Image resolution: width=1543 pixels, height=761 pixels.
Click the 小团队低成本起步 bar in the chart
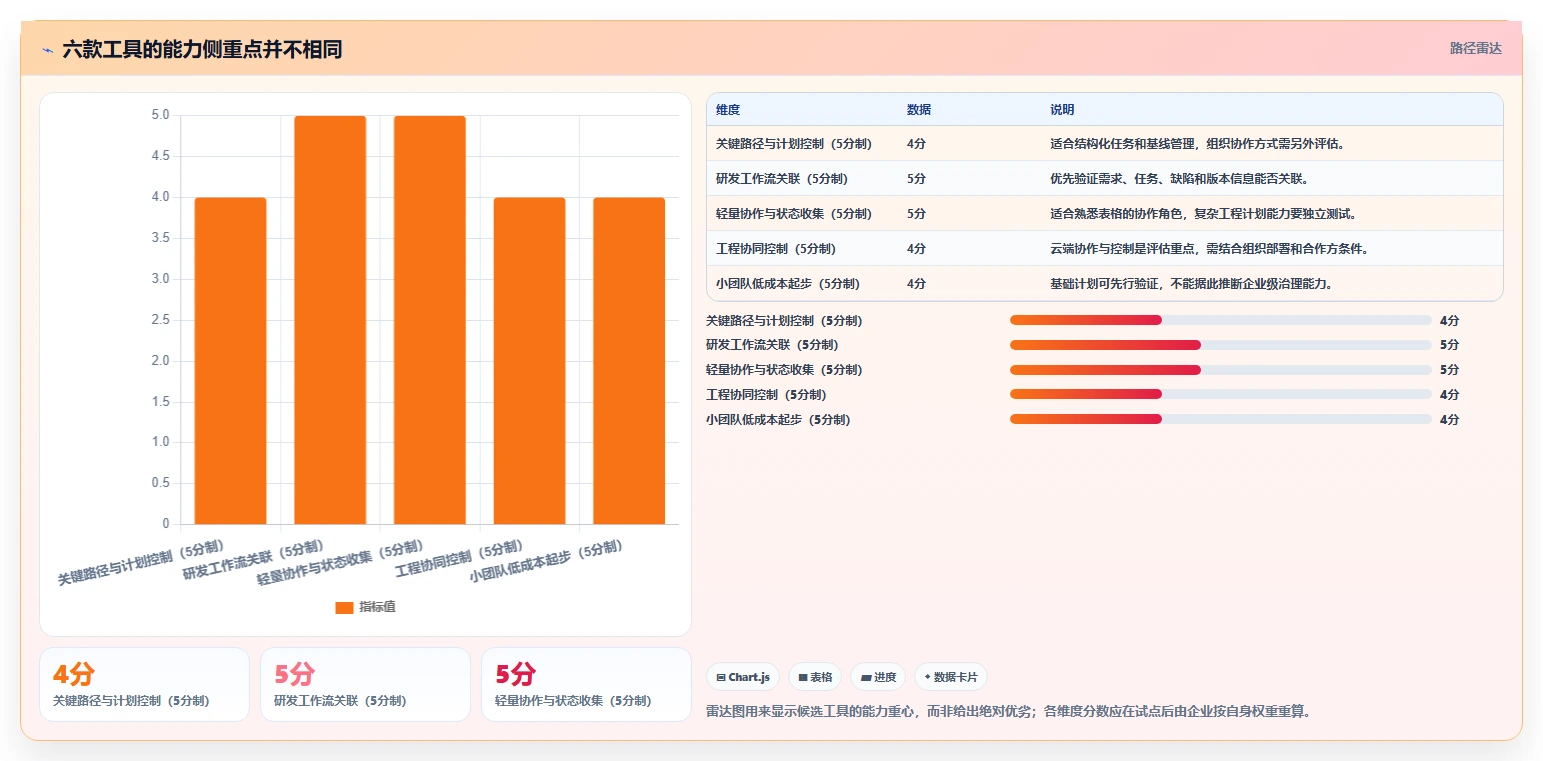tap(629, 361)
